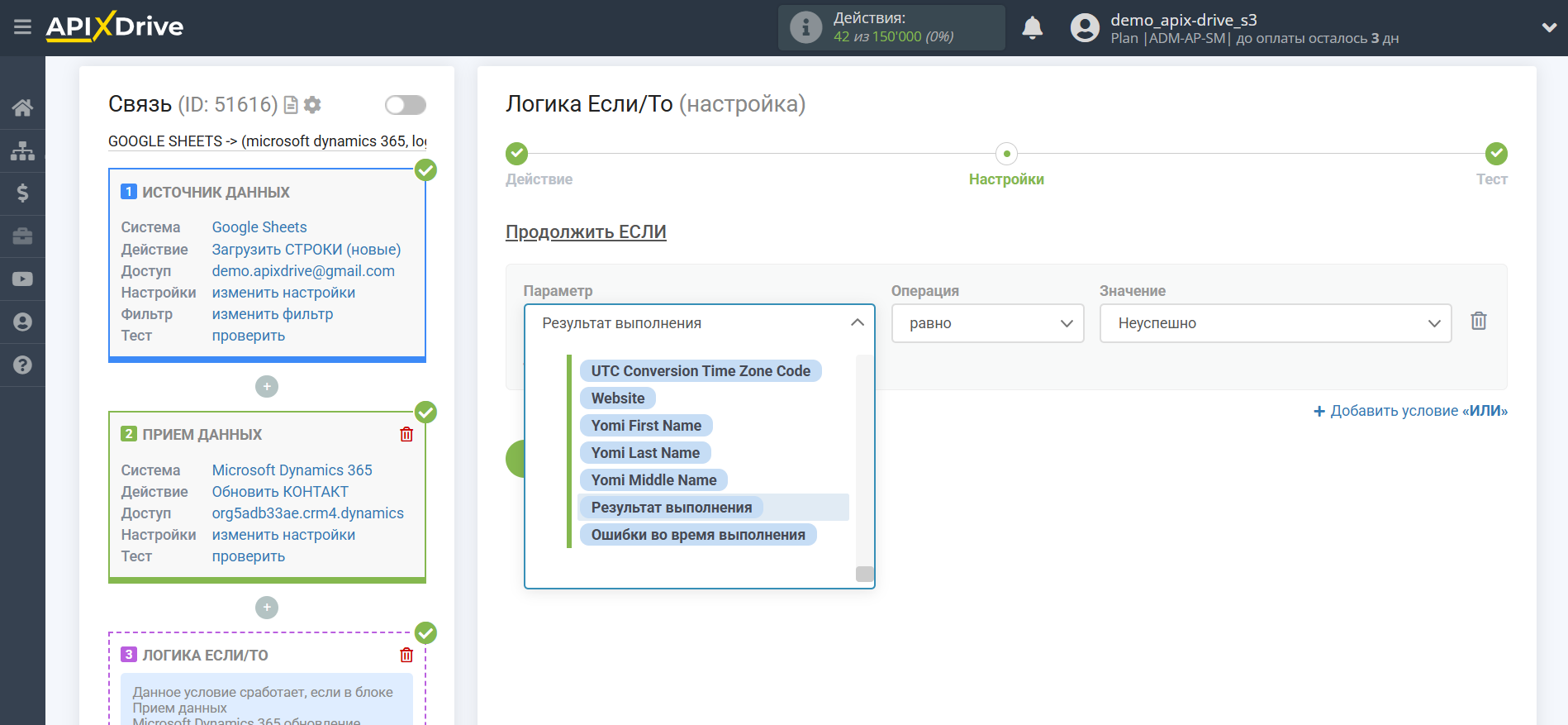The width and height of the screenshot is (1568, 725).
Task: Open org5adb33ae.crm4.dynamics access link
Action: [x=308, y=513]
